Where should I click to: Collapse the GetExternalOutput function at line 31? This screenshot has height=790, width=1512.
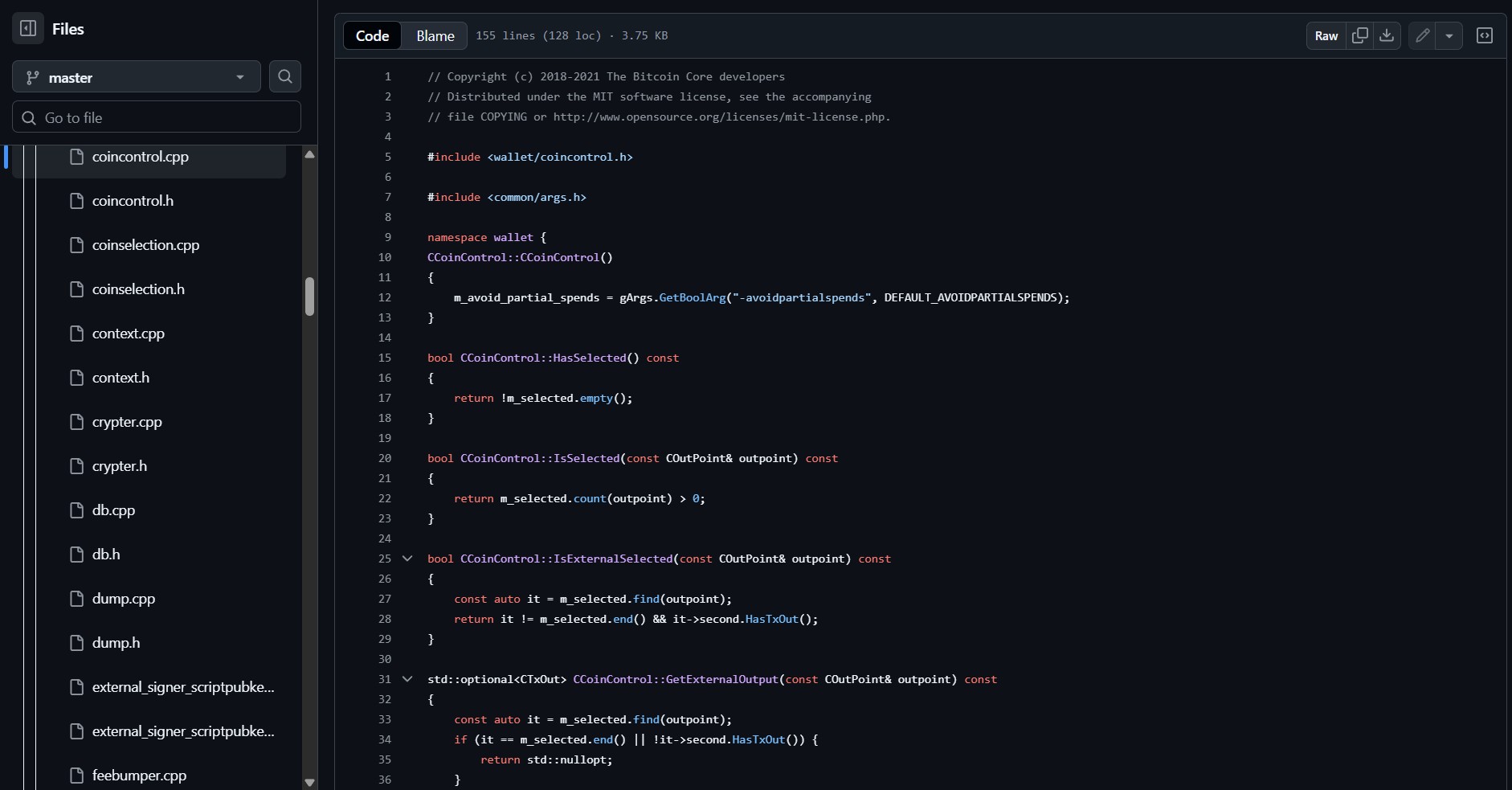407,679
